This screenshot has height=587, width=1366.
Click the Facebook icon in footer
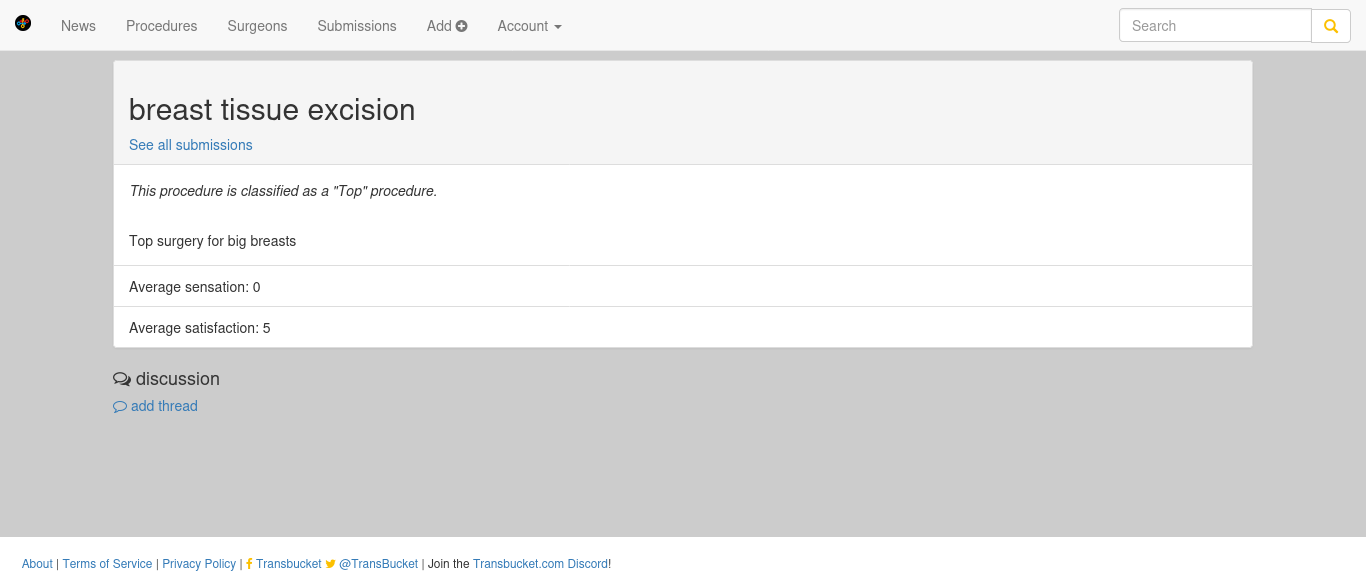click(249, 564)
